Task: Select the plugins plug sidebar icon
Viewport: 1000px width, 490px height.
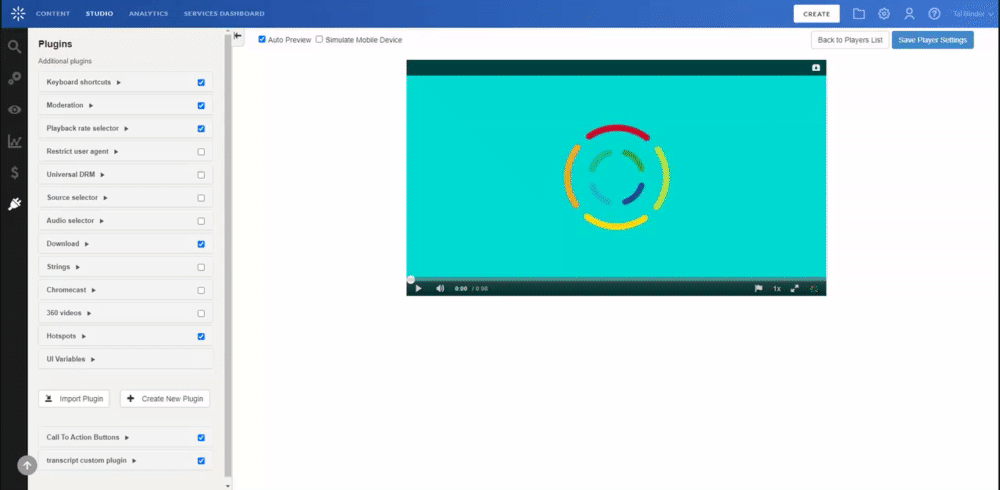Action: point(14,204)
